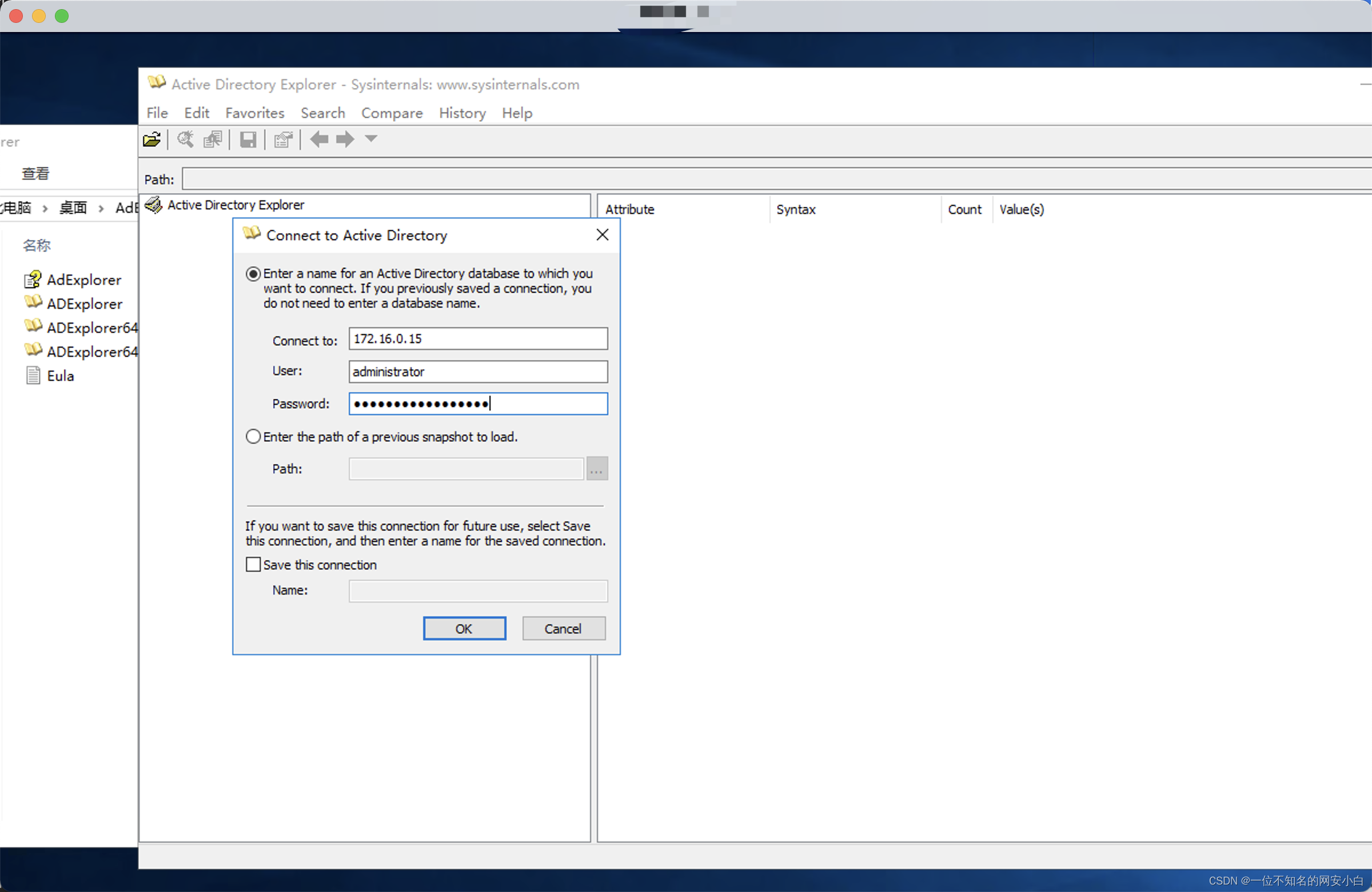Image resolution: width=1372 pixels, height=892 pixels.
Task: Click the yellow macOS minimize button
Action: click(39, 15)
